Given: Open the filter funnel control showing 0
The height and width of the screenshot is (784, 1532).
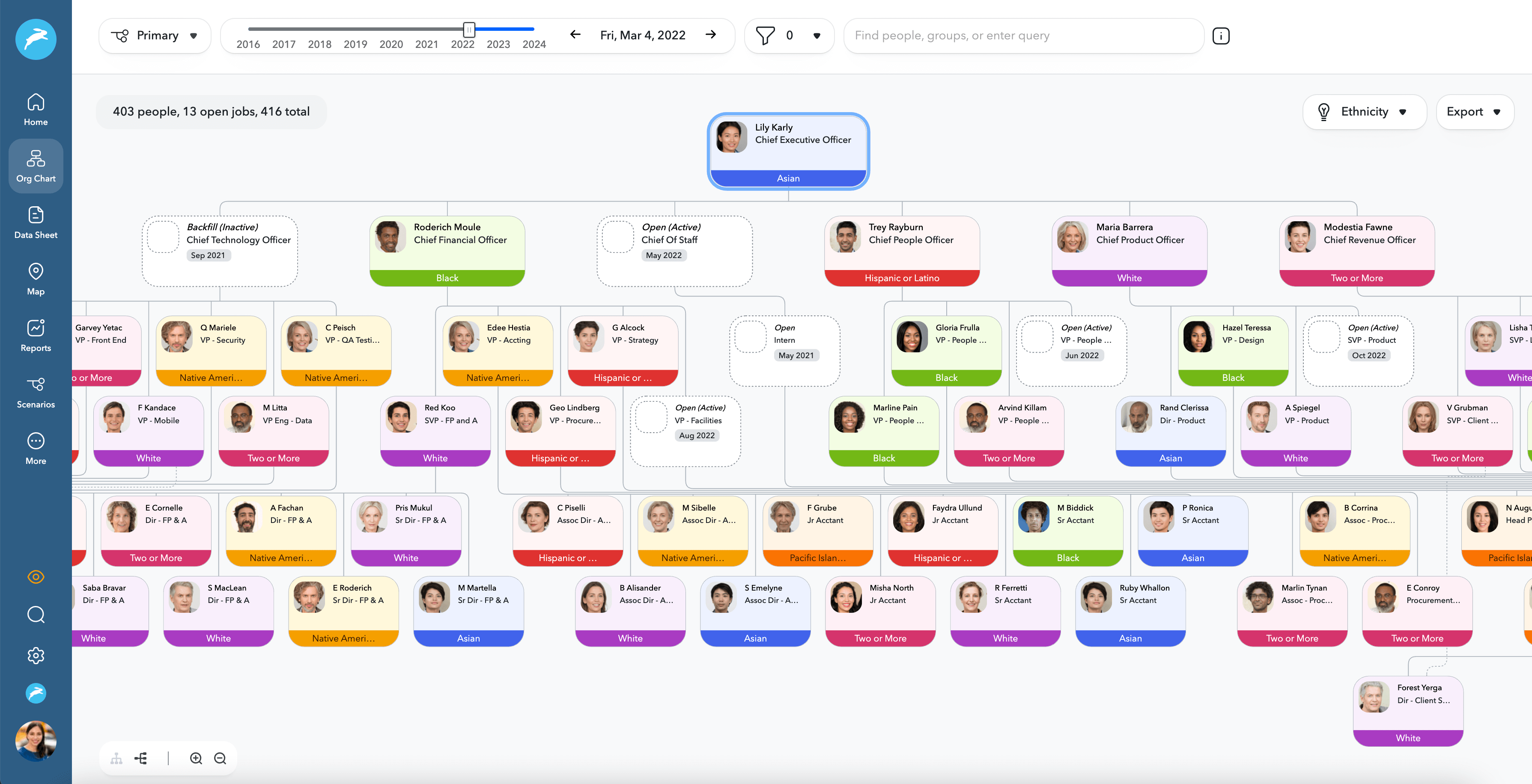Looking at the screenshot, I should [x=789, y=35].
